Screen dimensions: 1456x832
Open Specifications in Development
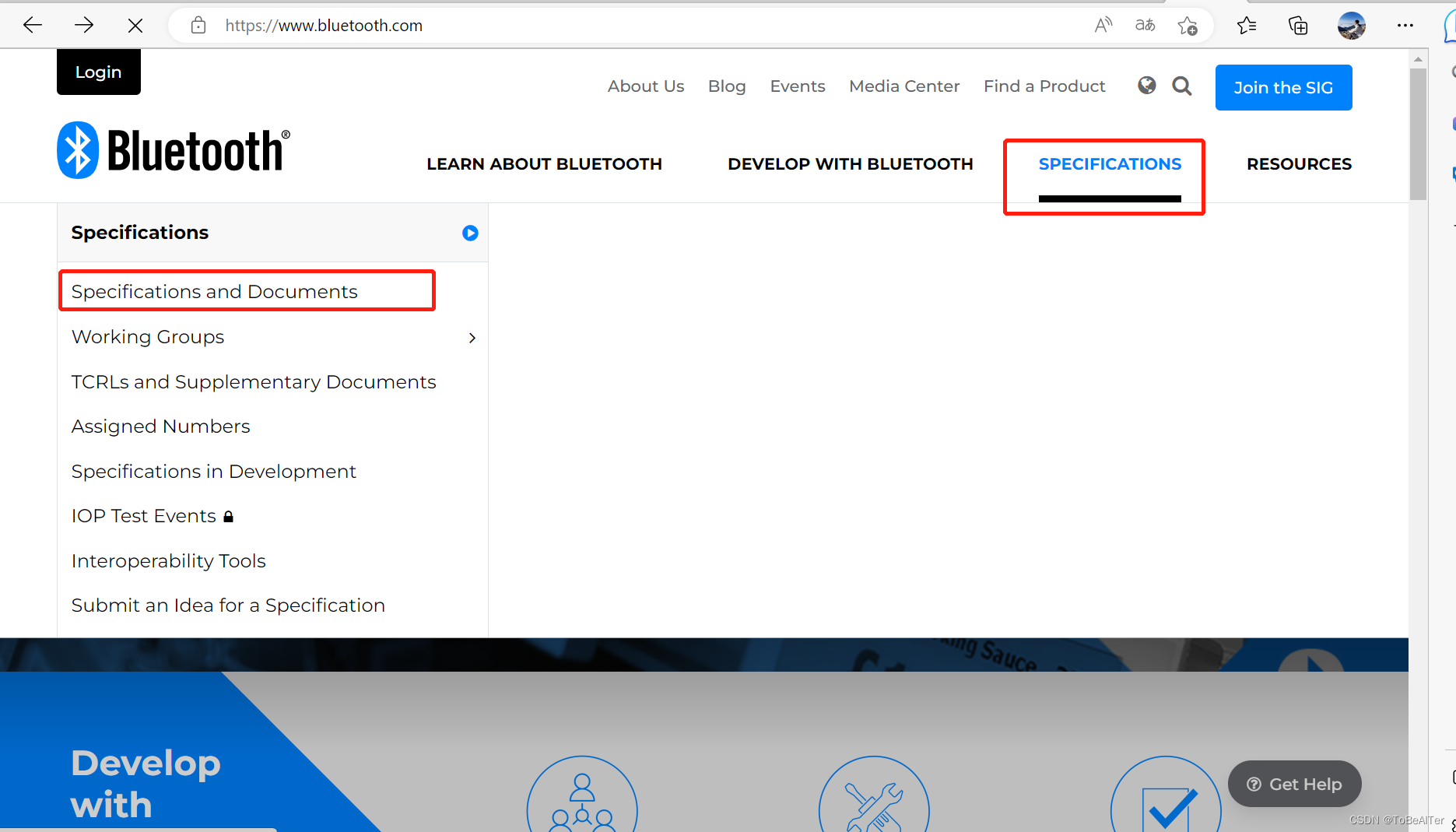coord(214,472)
